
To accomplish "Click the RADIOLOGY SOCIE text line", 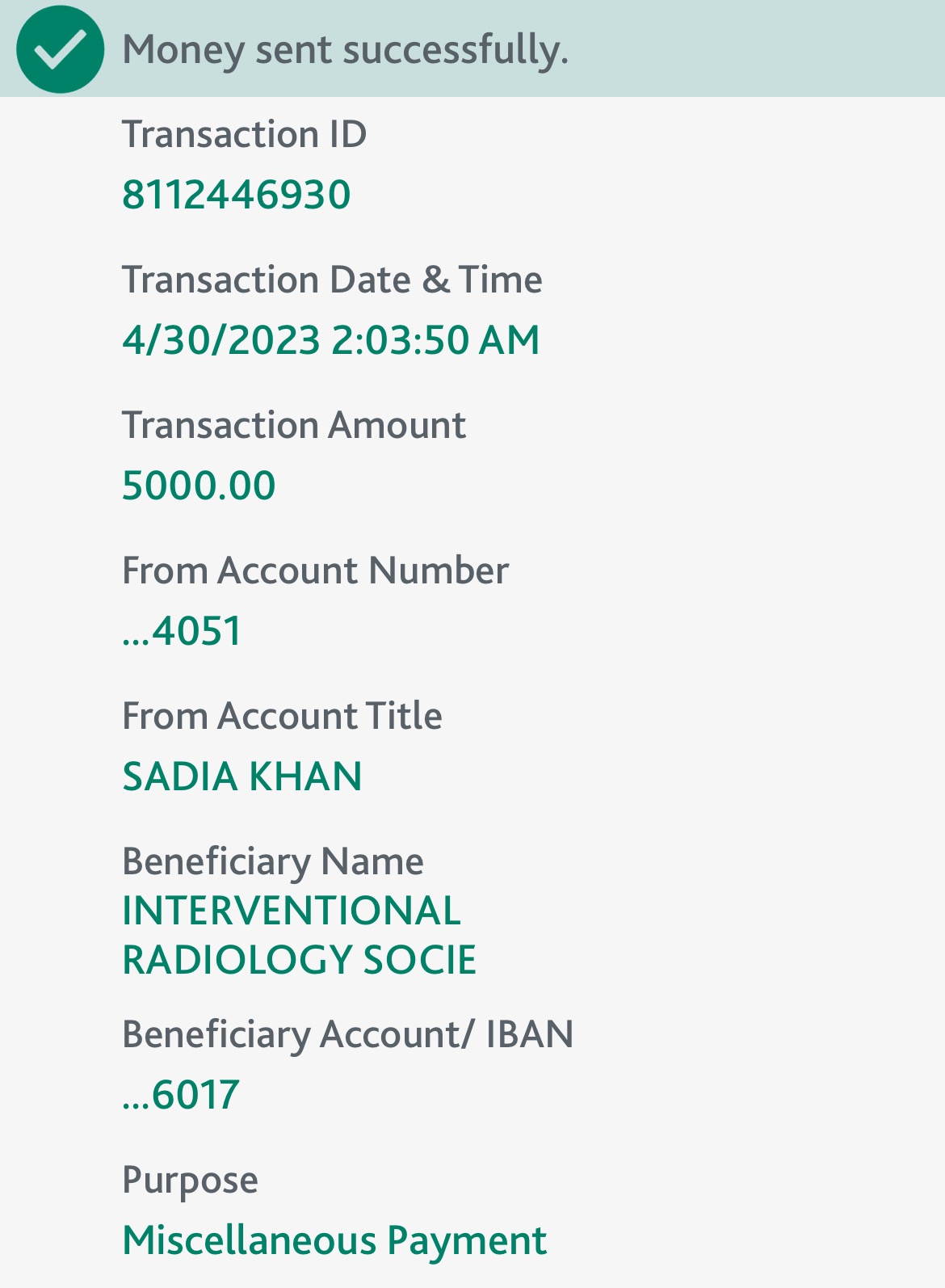I will point(299,960).
